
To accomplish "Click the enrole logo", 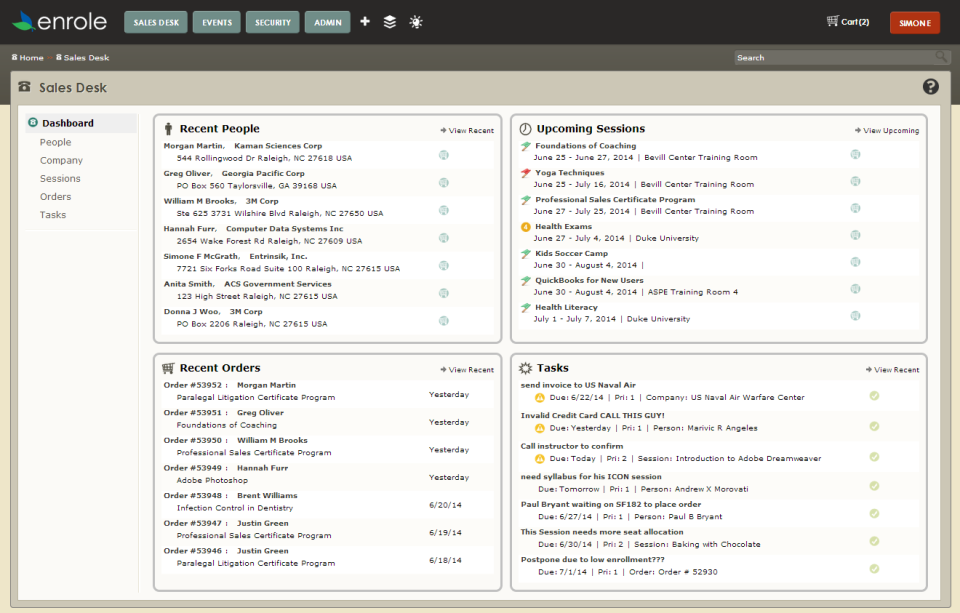I will (x=59, y=21).
